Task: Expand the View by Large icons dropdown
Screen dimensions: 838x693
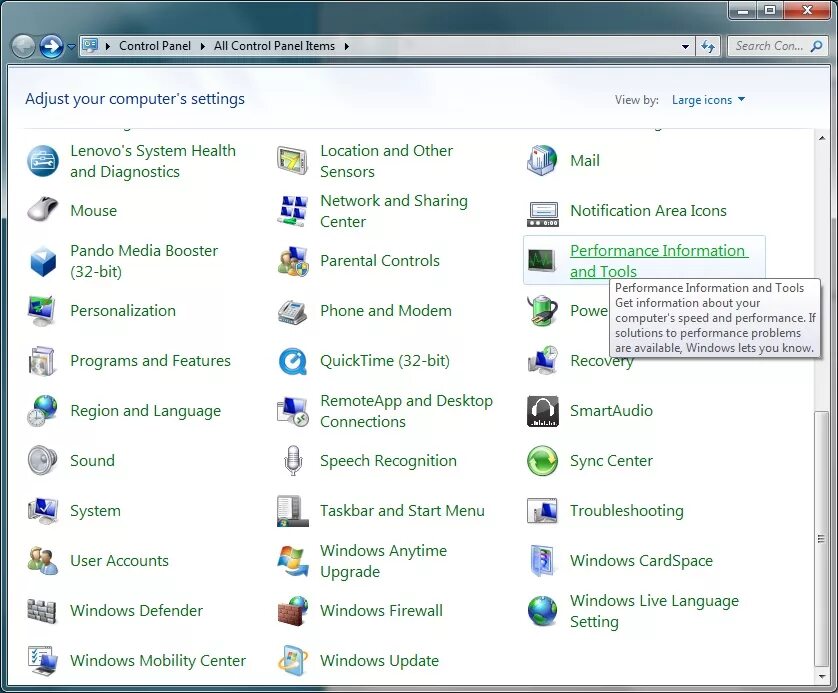Action: 709,100
